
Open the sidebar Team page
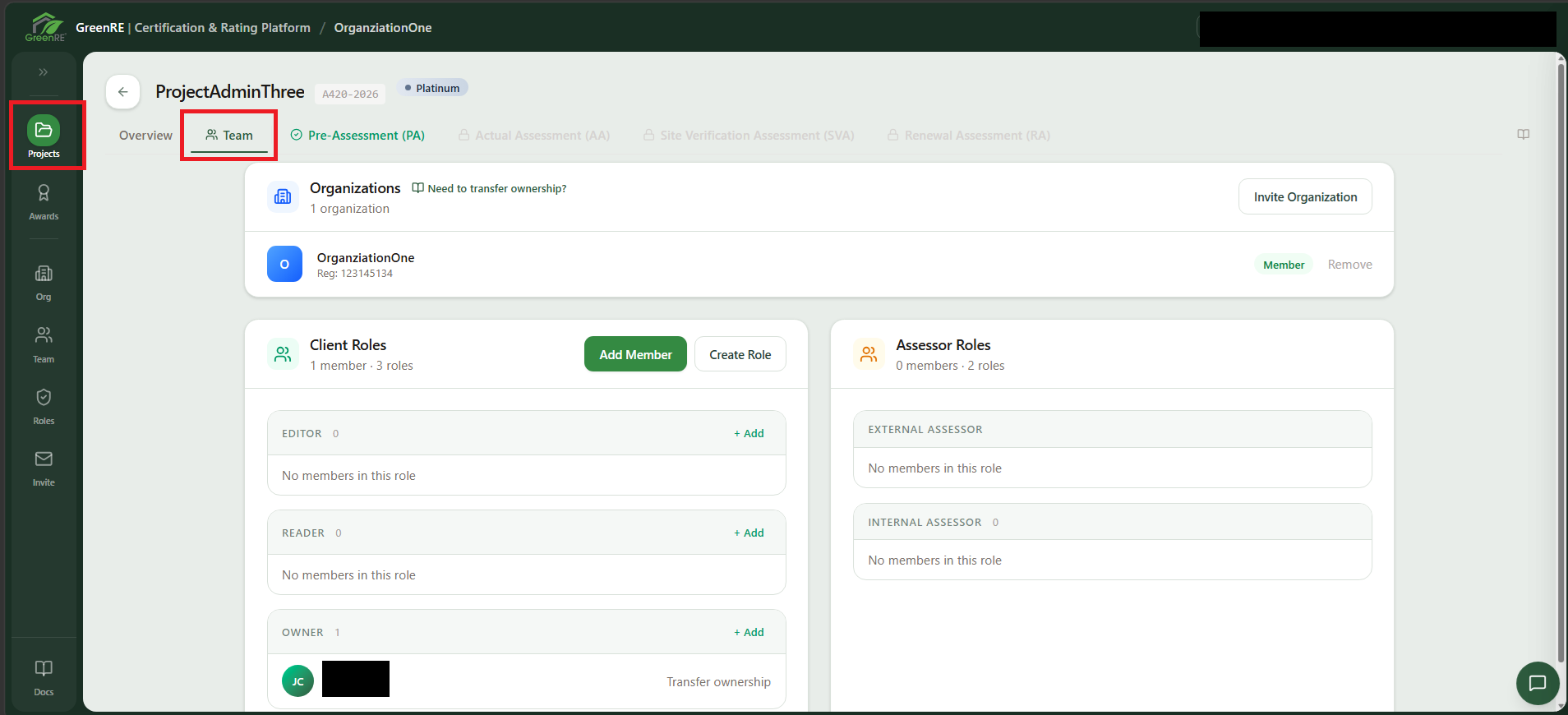(x=44, y=345)
